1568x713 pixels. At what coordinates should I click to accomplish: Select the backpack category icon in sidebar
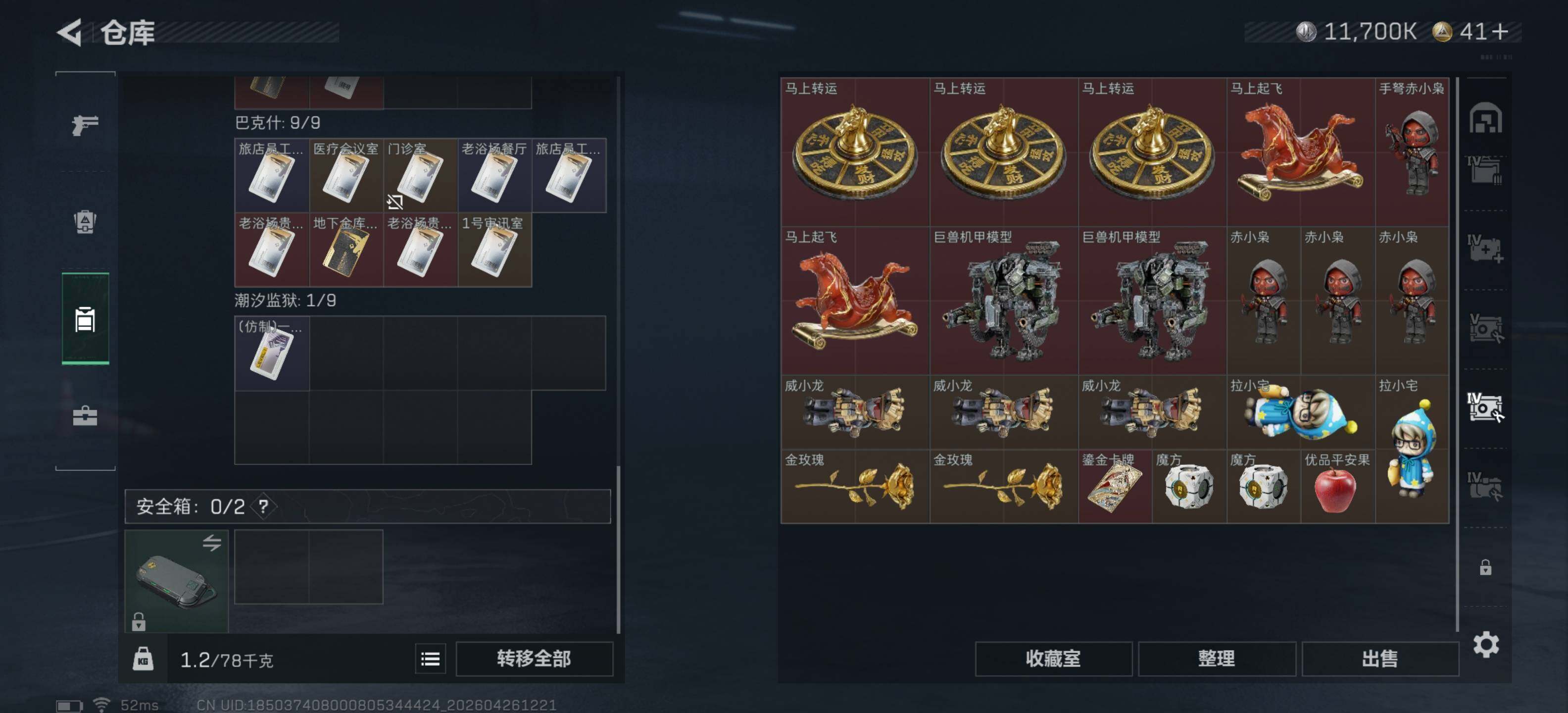pos(85,222)
